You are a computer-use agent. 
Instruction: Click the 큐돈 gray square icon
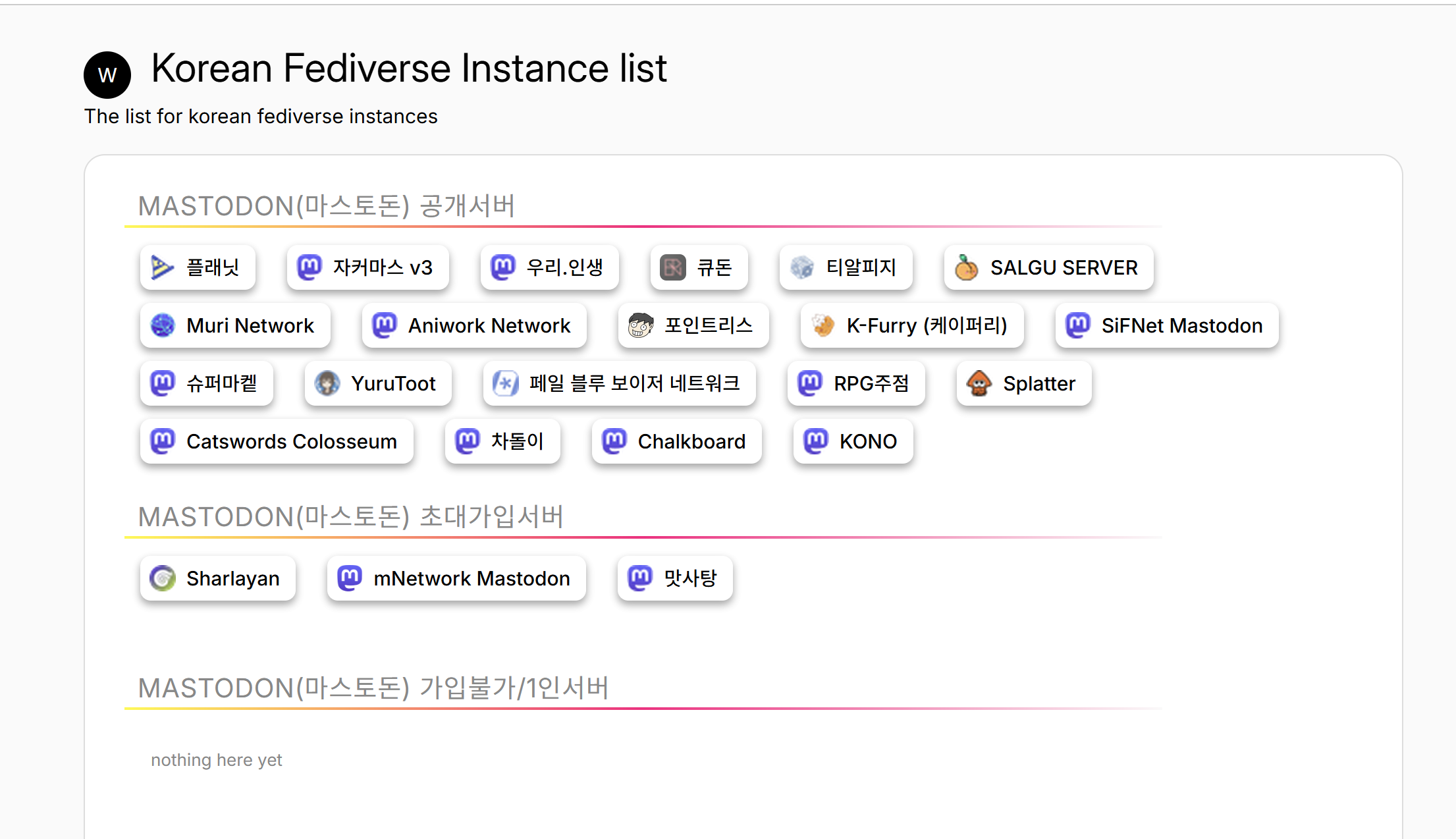[x=673, y=267]
